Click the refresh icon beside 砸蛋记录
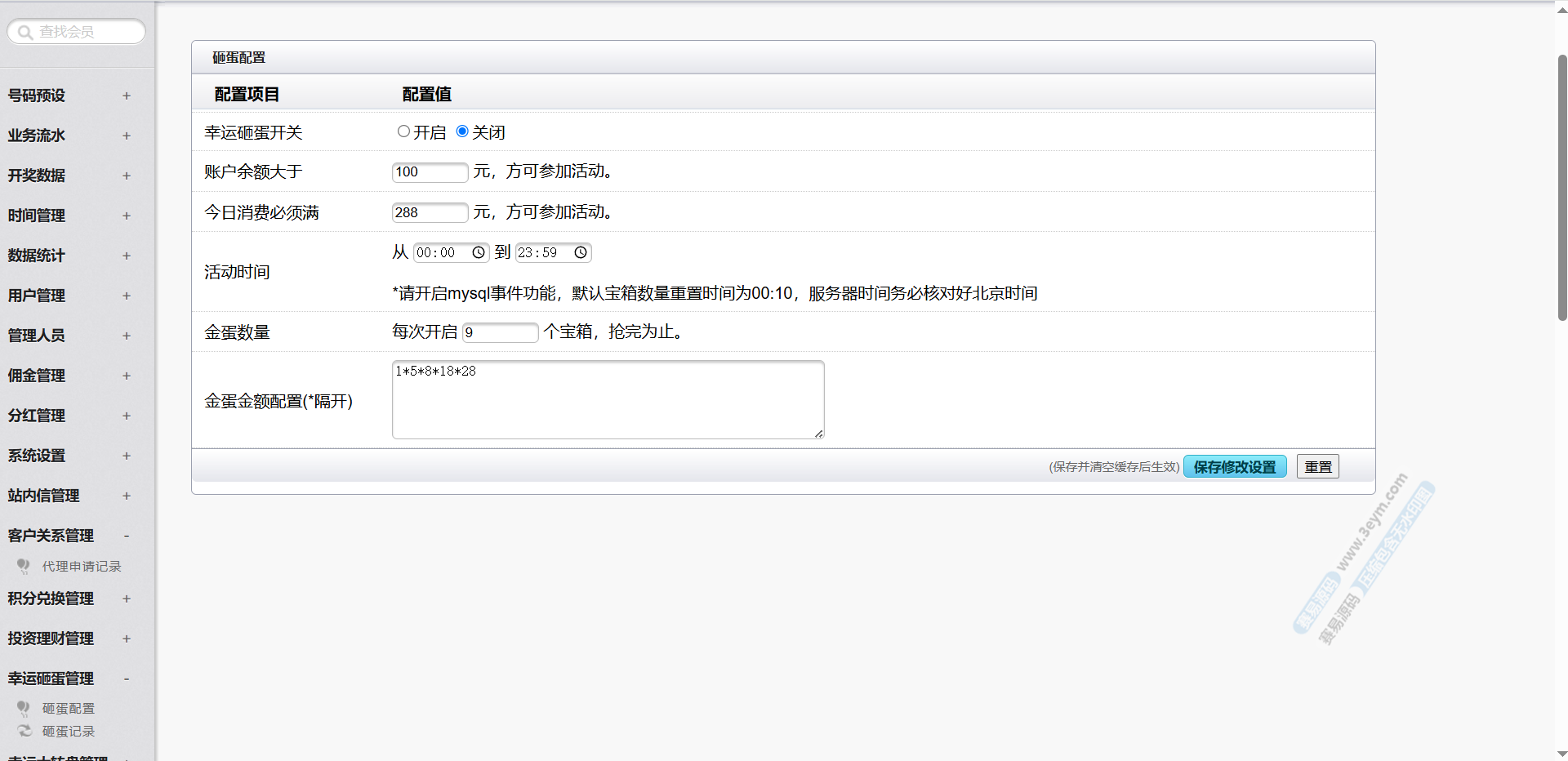The width and height of the screenshot is (1568, 761). pos(24,731)
